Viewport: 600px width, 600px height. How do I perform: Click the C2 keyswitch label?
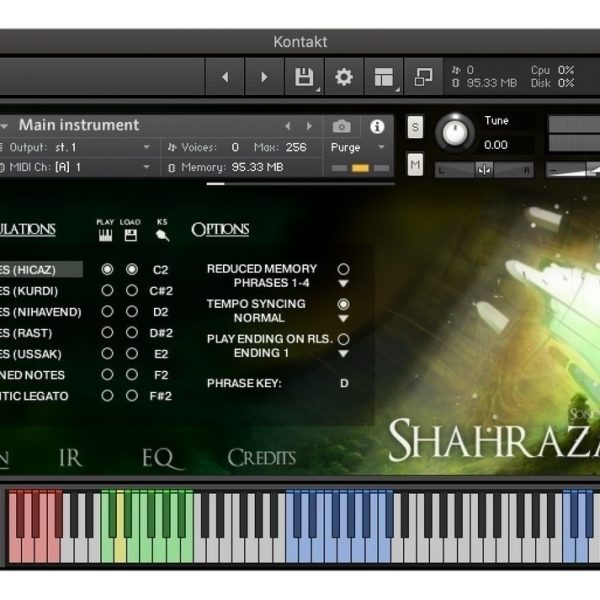[161, 270]
